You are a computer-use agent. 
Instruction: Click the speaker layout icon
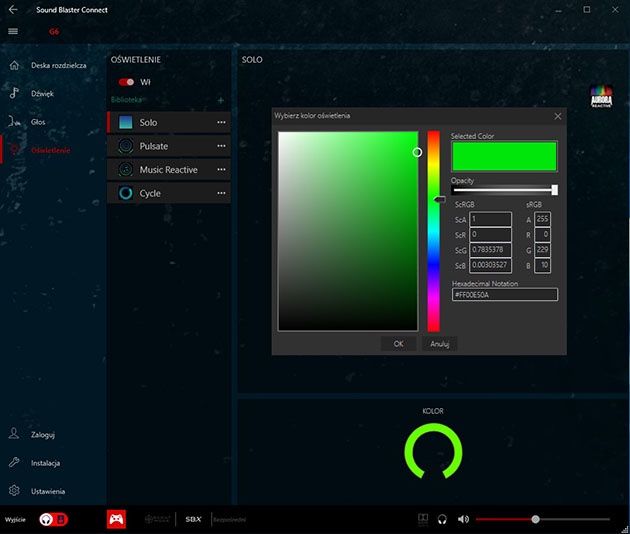[x=423, y=519]
